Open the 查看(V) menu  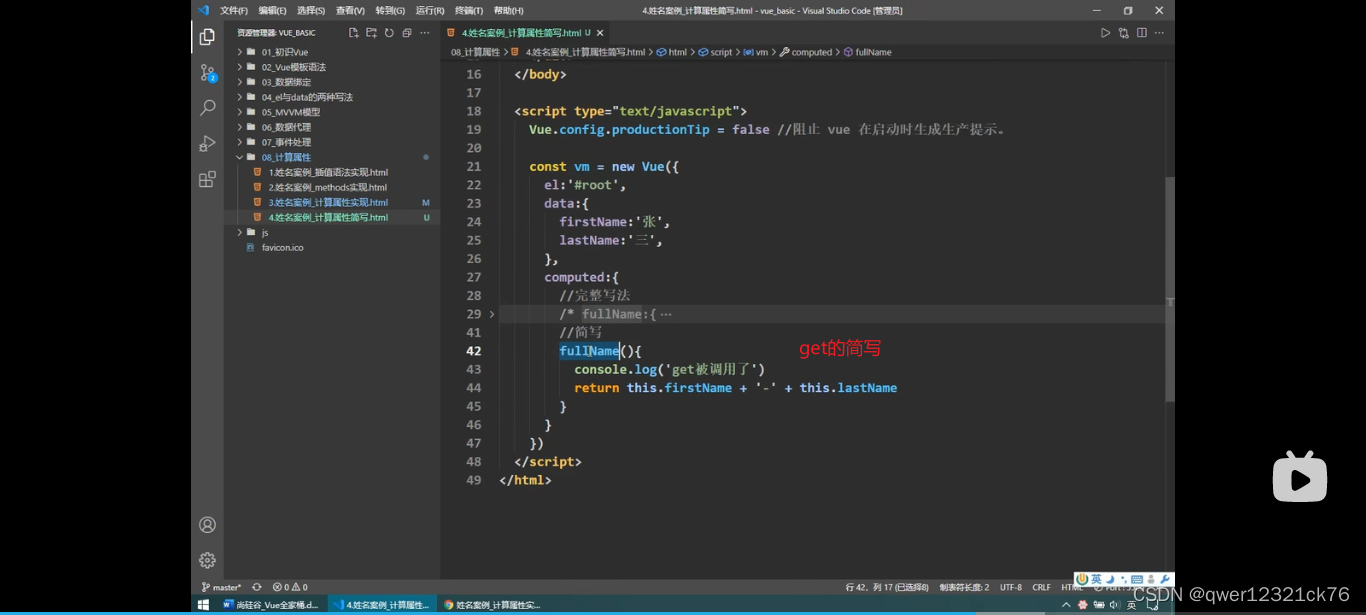(x=350, y=10)
